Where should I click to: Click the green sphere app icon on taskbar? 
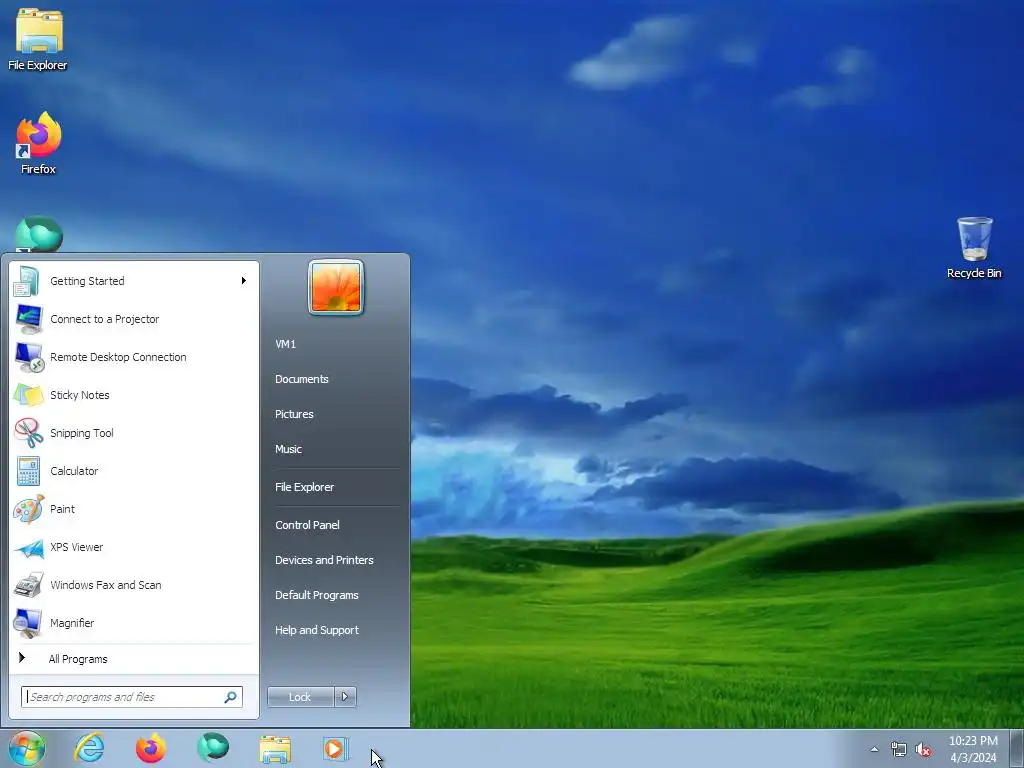click(x=213, y=748)
